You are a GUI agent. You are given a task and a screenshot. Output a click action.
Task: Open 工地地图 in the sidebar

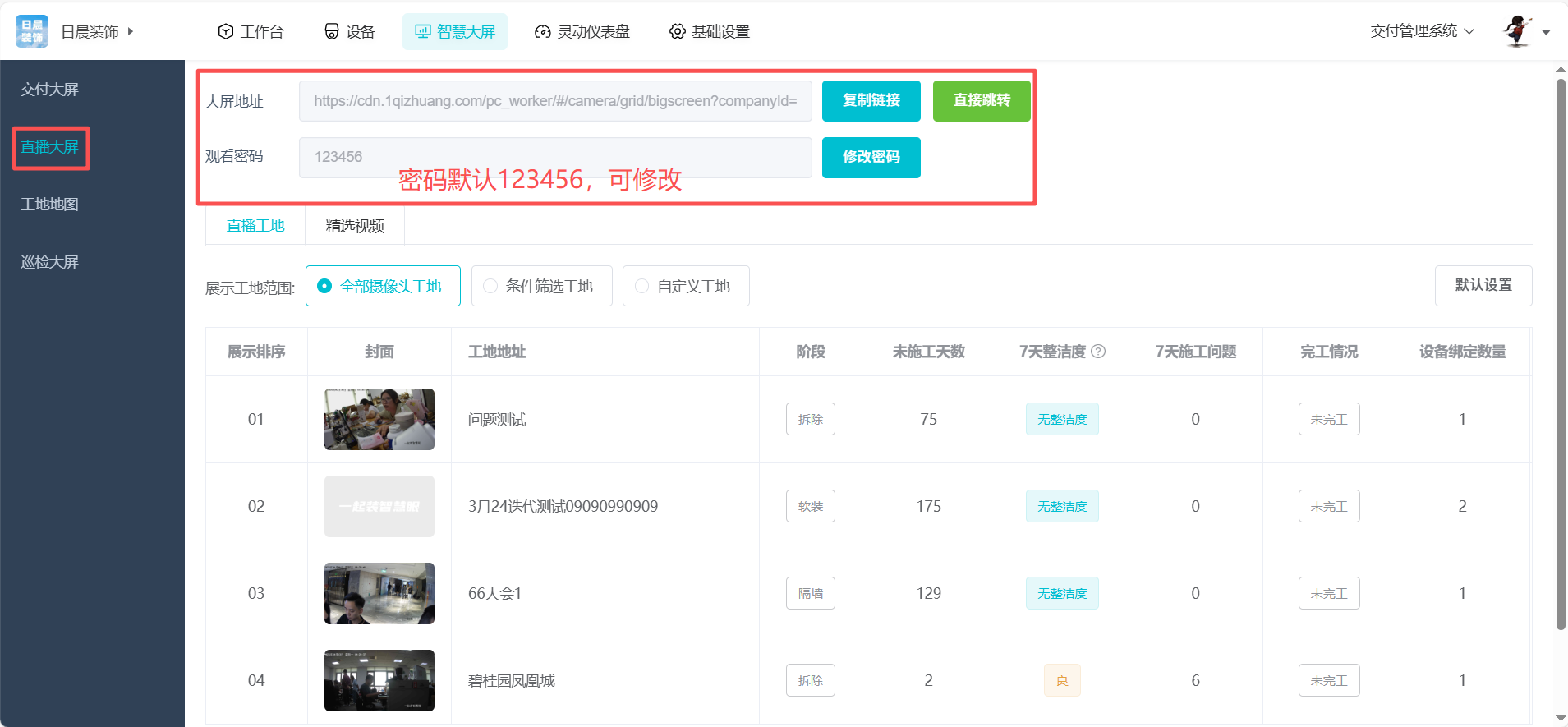click(x=49, y=205)
